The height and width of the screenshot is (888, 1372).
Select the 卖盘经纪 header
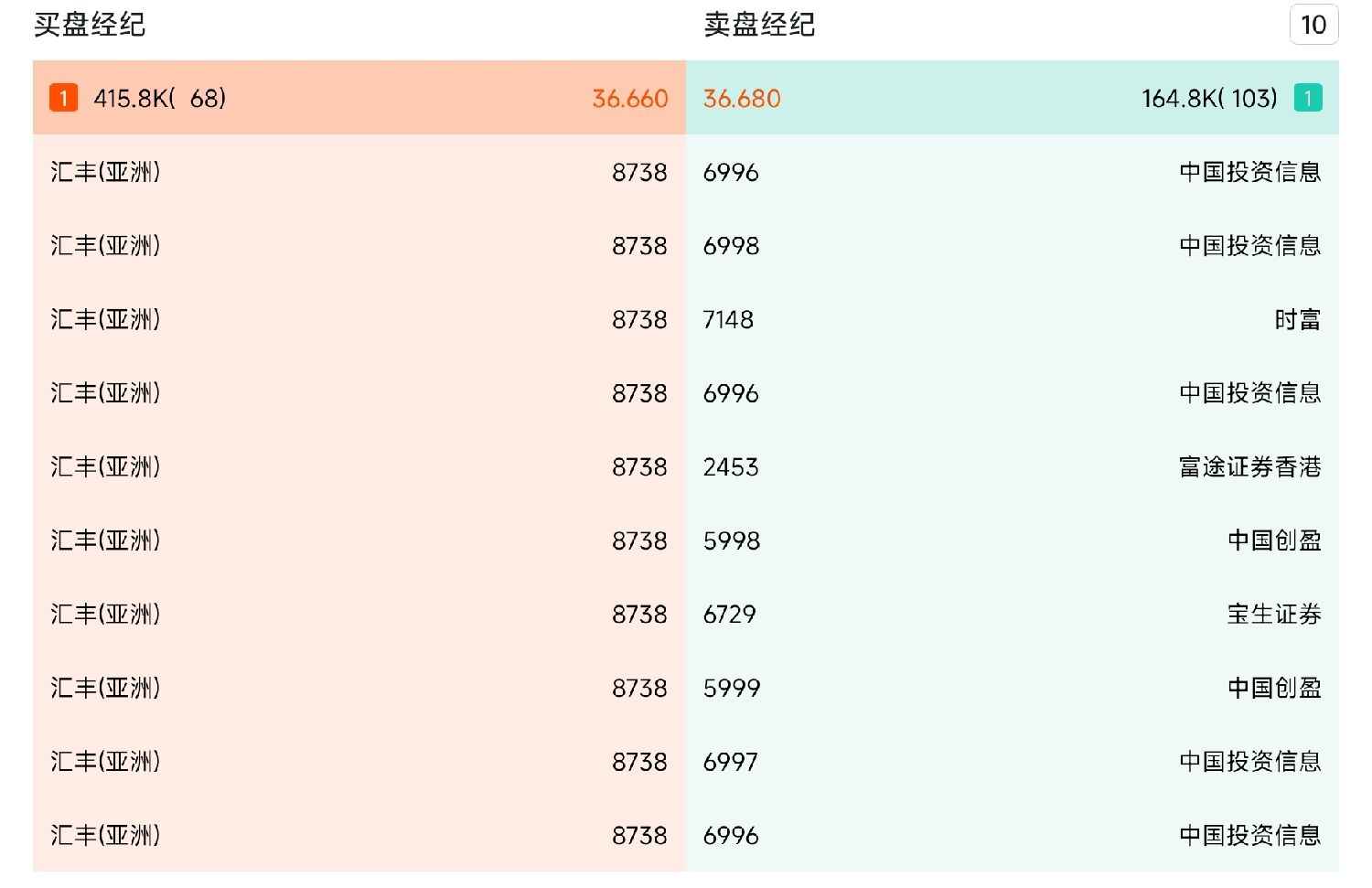(x=759, y=25)
